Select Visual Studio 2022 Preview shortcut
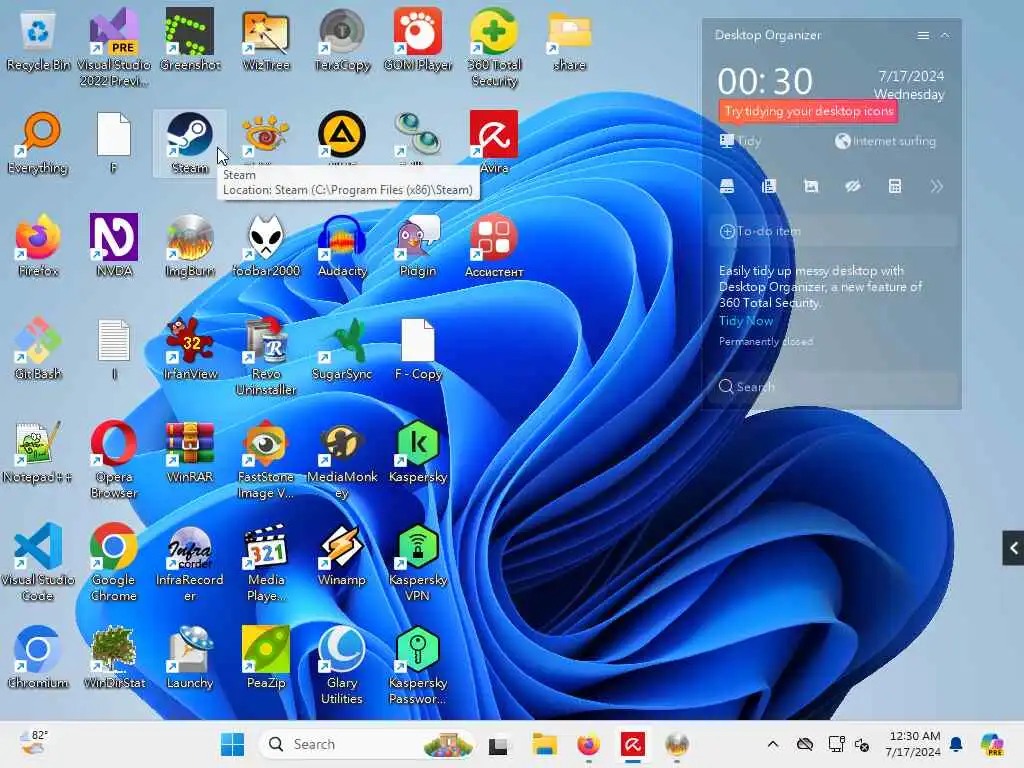The width and height of the screenshot is (1024, 768). pos(114,47)
